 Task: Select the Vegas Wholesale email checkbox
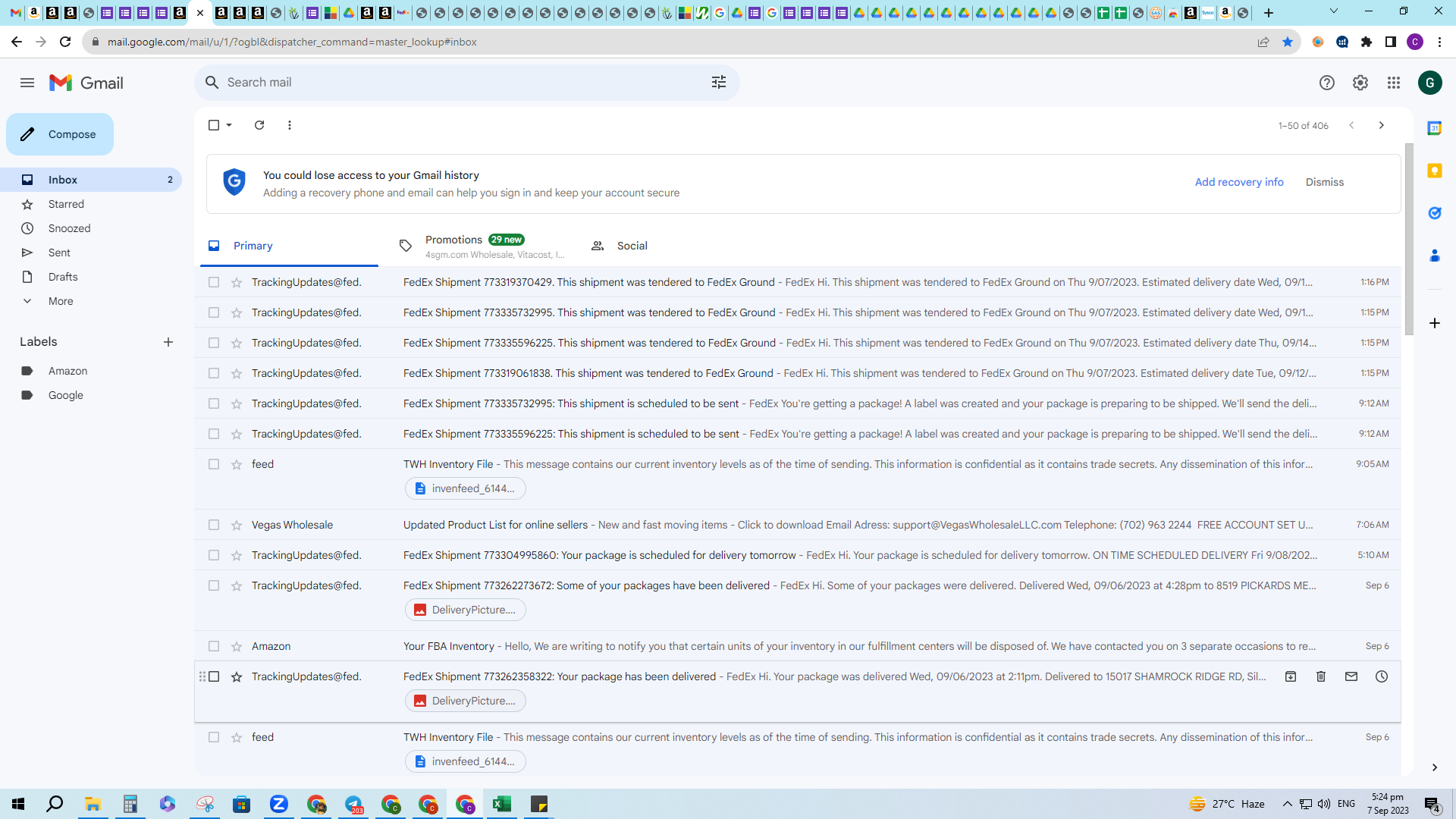tap(214, 525)
